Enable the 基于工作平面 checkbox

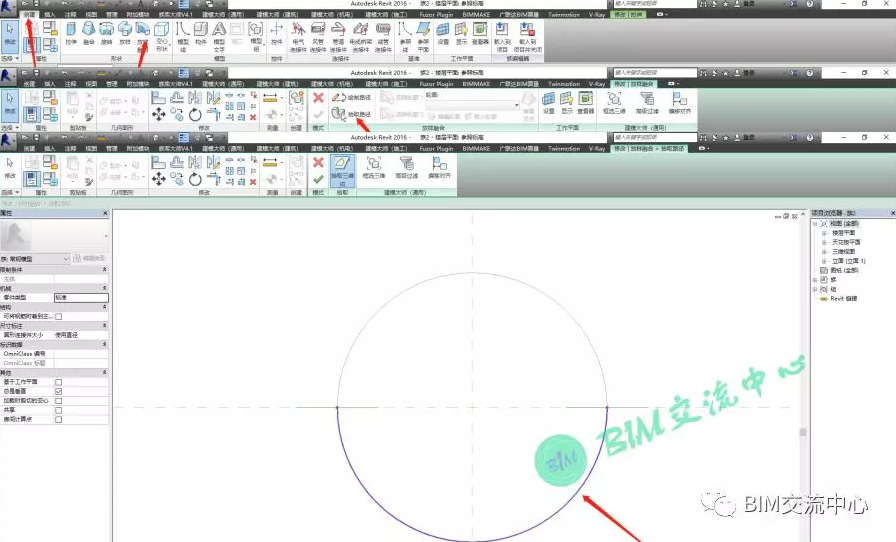point(59,382)
